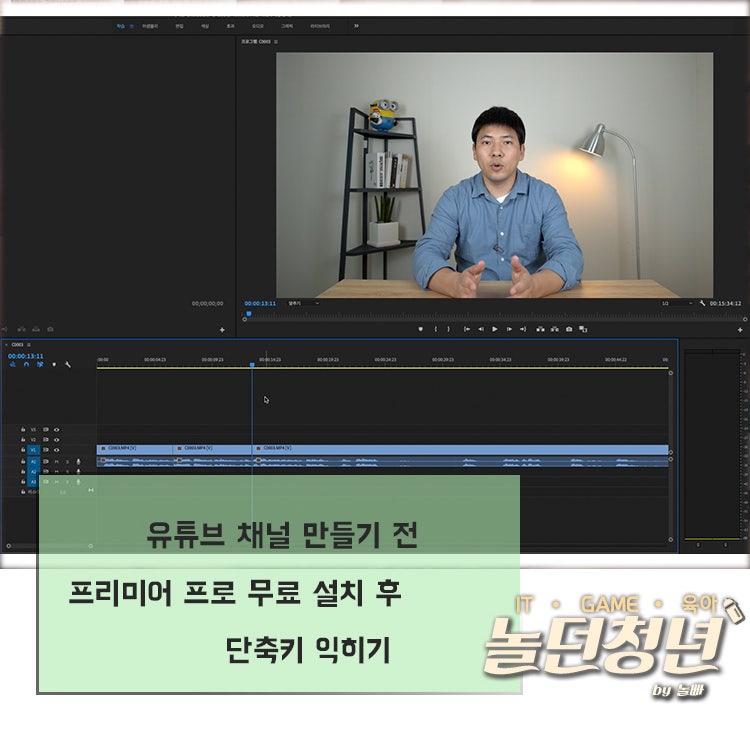This screenshot has width=750, height=740.
Task: Switch to the 그래픽 workspace tab
Action: coord(287,26)
